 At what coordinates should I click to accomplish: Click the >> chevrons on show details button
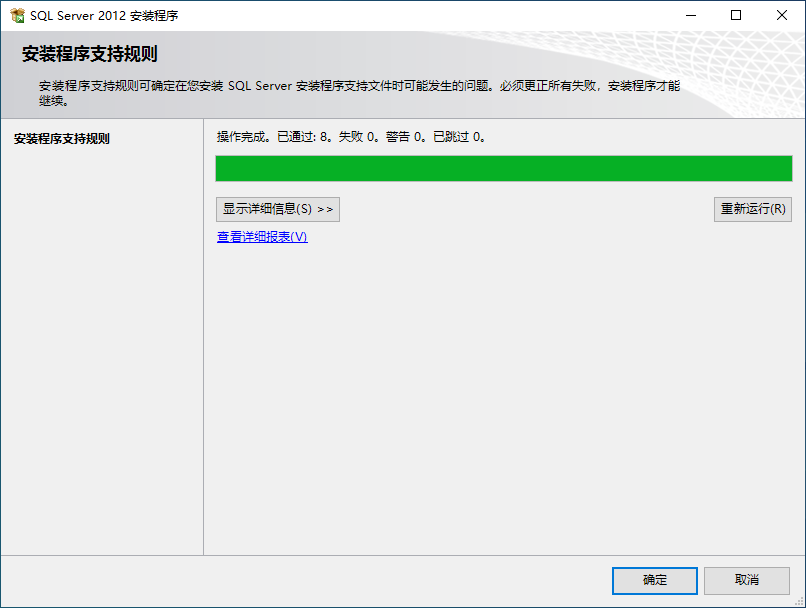[325, 210]
